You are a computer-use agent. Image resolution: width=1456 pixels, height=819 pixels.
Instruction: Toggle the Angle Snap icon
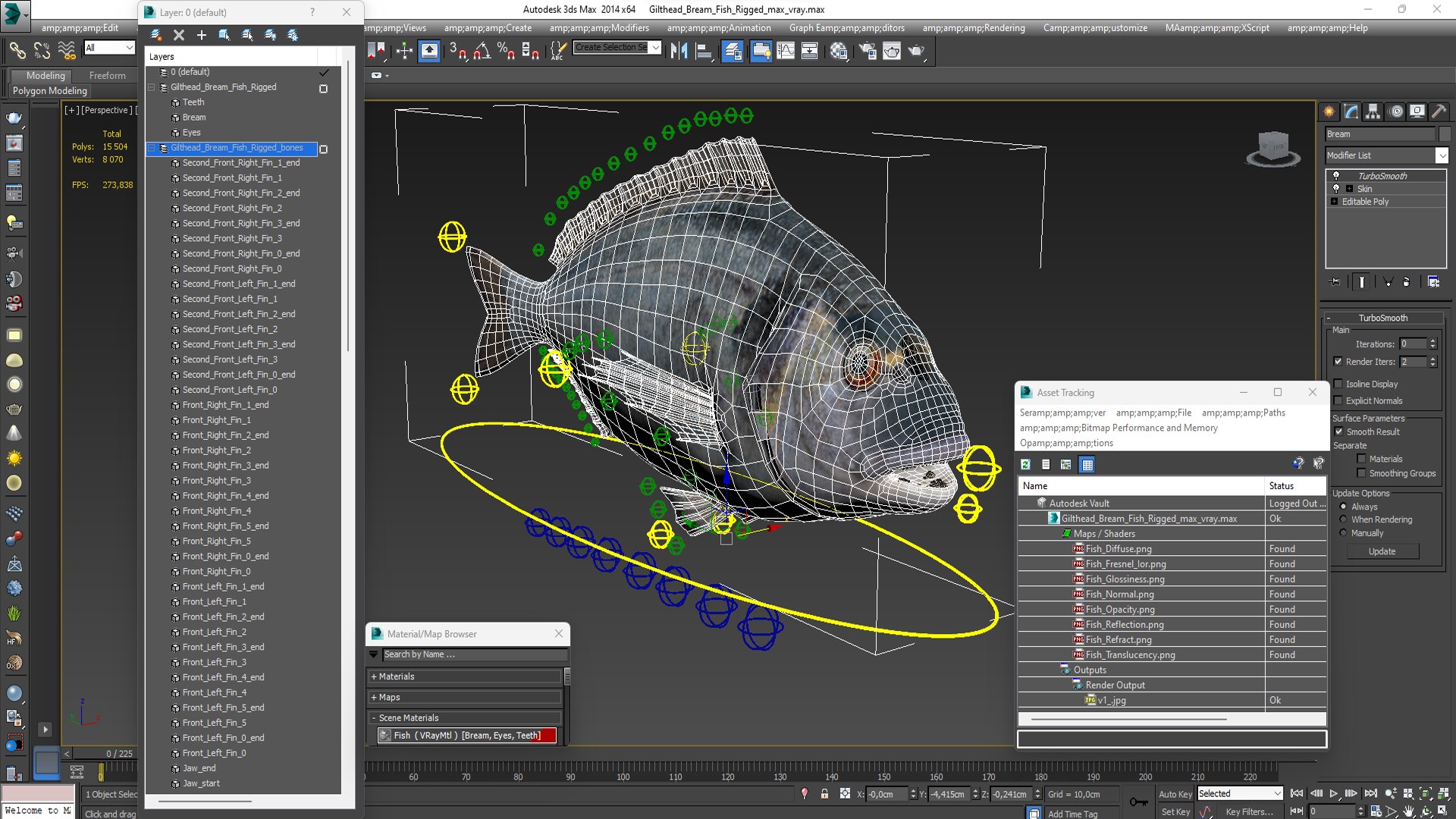482,51
